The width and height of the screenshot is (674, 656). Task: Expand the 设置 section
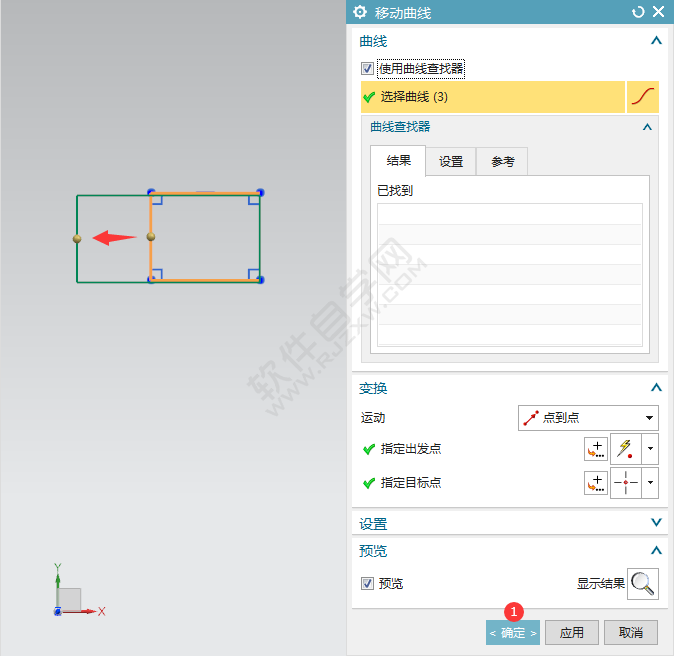click(656, 523)
